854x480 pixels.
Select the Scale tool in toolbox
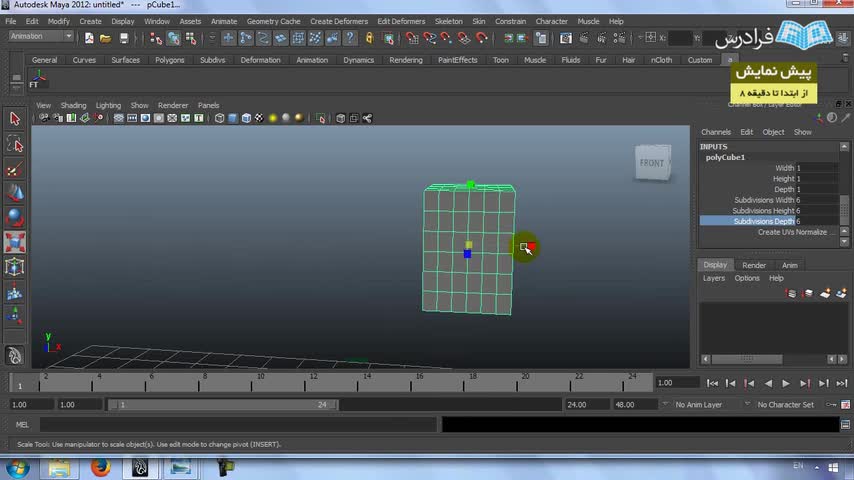click(15, 242)
